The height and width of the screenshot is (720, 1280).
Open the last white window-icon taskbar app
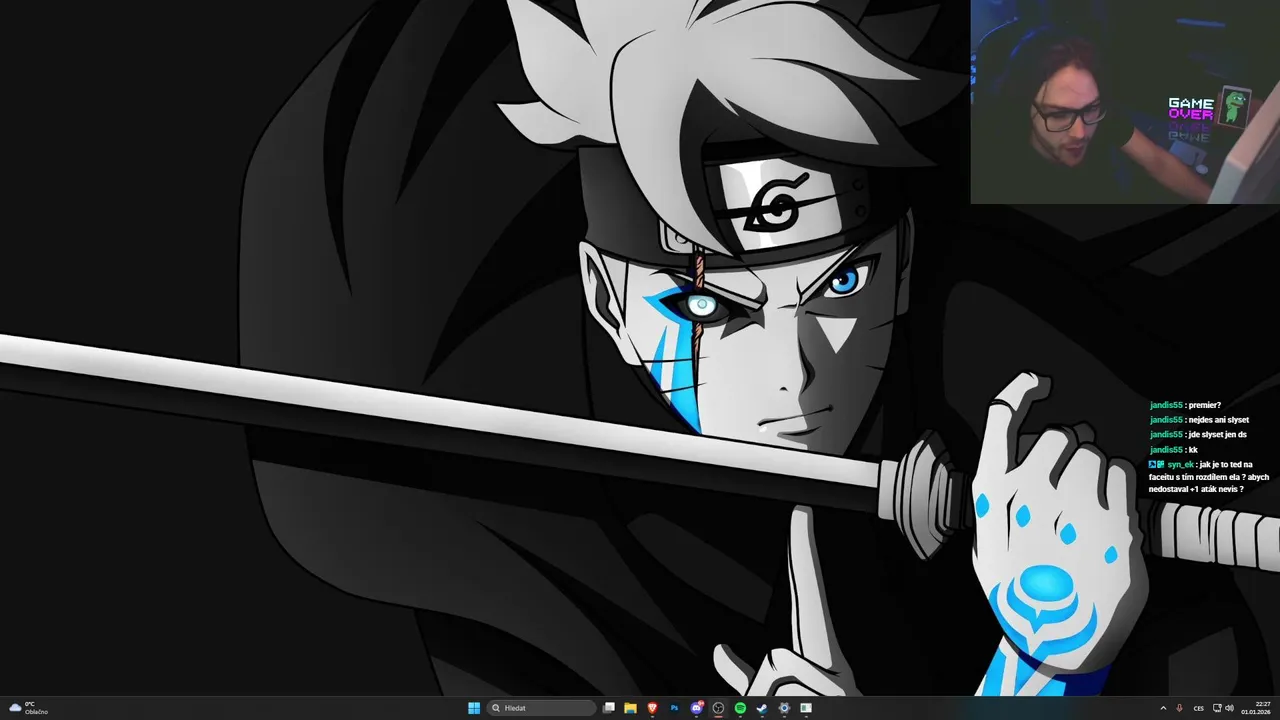coord(806,708)
